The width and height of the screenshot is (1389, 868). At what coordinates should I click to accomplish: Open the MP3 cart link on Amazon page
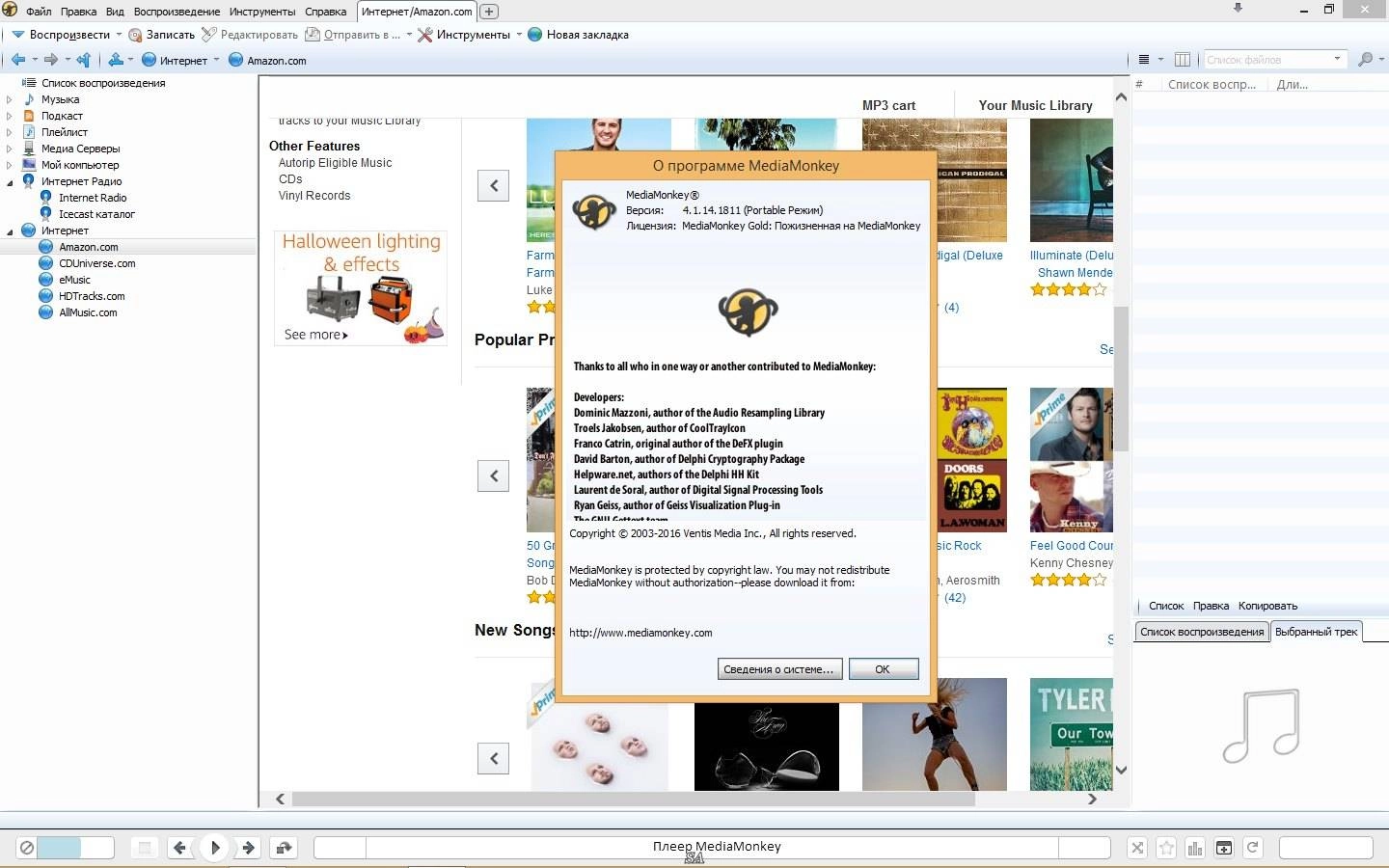coord(888,105)
